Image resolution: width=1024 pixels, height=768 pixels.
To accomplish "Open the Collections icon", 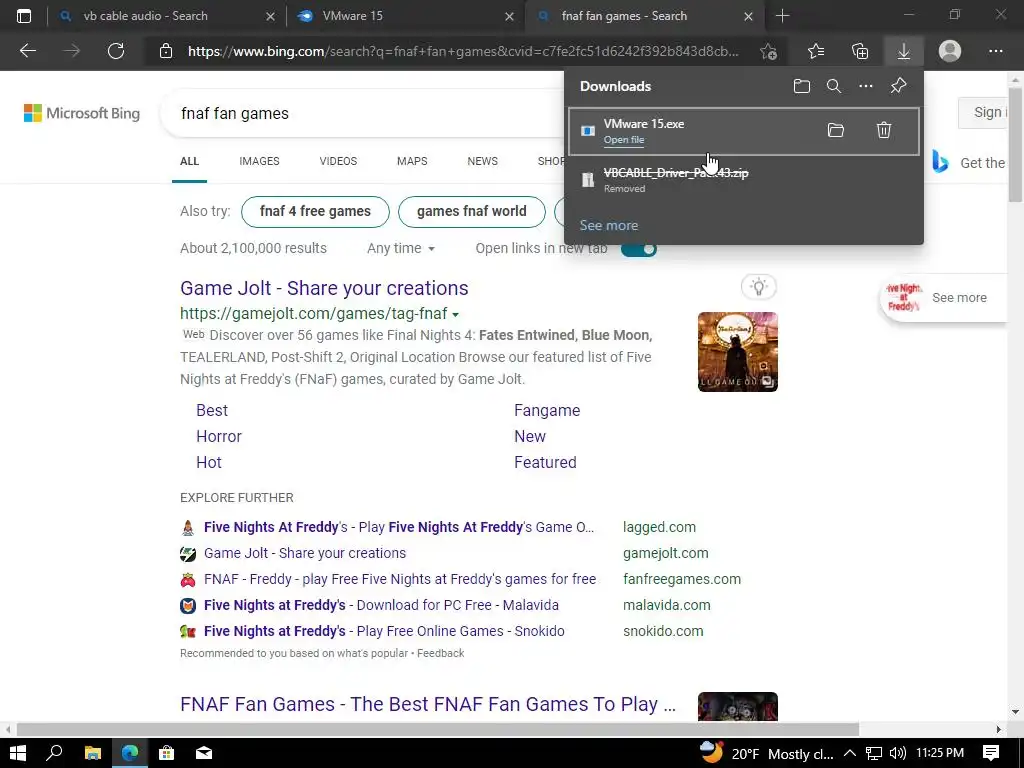I will pyautogui.click(x=860, y=51).
